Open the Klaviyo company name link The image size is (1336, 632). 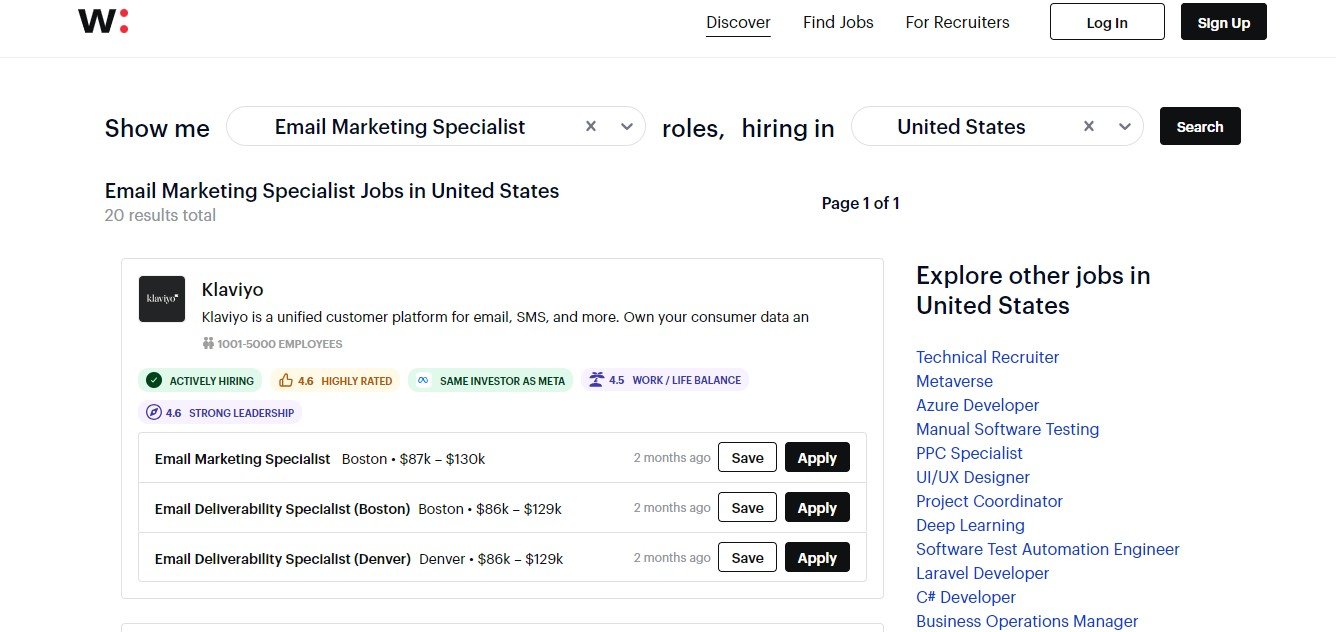[x=232, y=290]
